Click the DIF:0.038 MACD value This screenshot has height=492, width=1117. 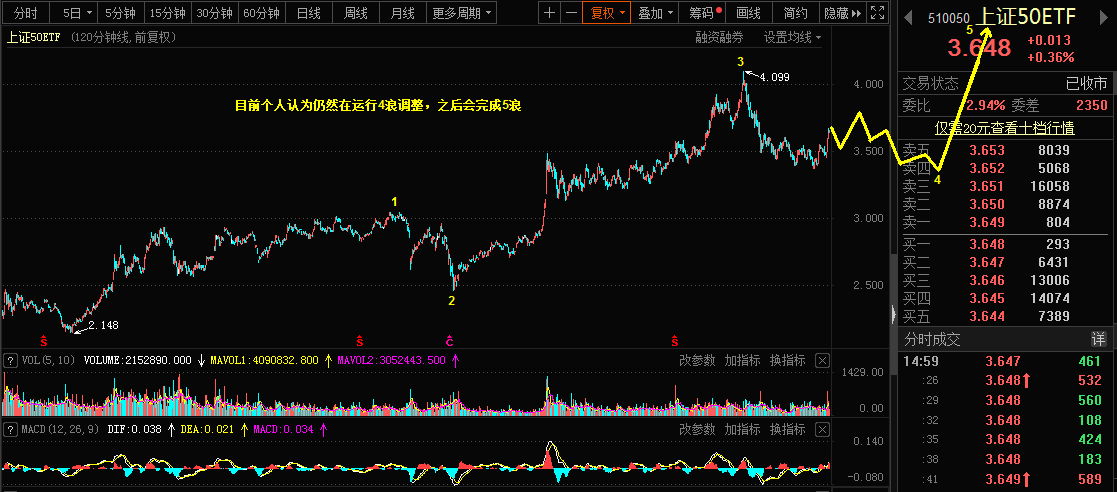(135, 429)
